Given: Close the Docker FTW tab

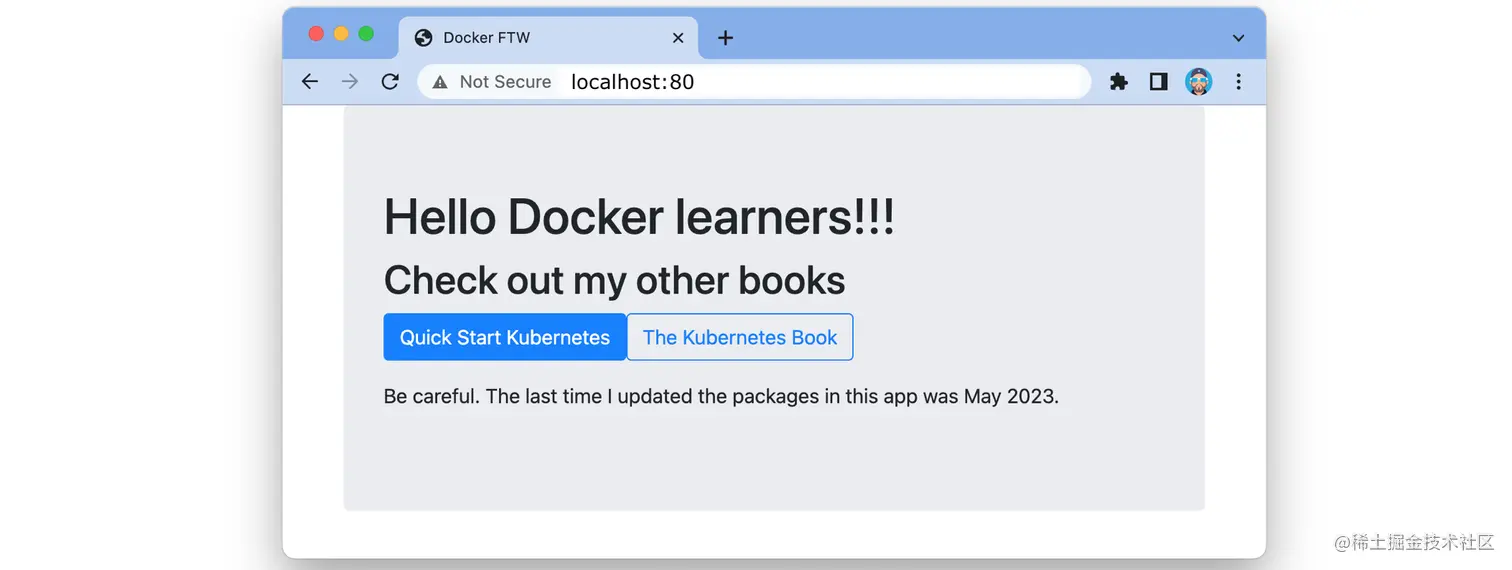Looking at the screenshot, I should click(x=678, y=38).
